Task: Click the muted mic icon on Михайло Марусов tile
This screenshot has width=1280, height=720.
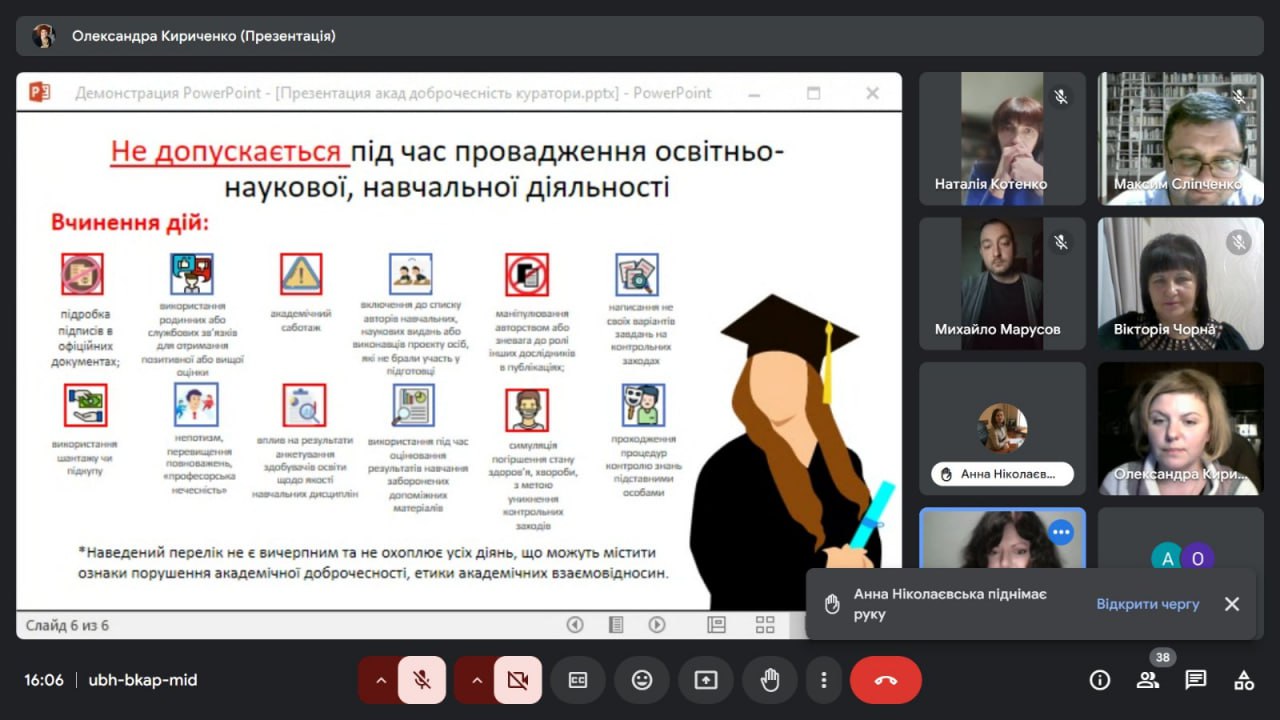Action: tap(1060, 242)
